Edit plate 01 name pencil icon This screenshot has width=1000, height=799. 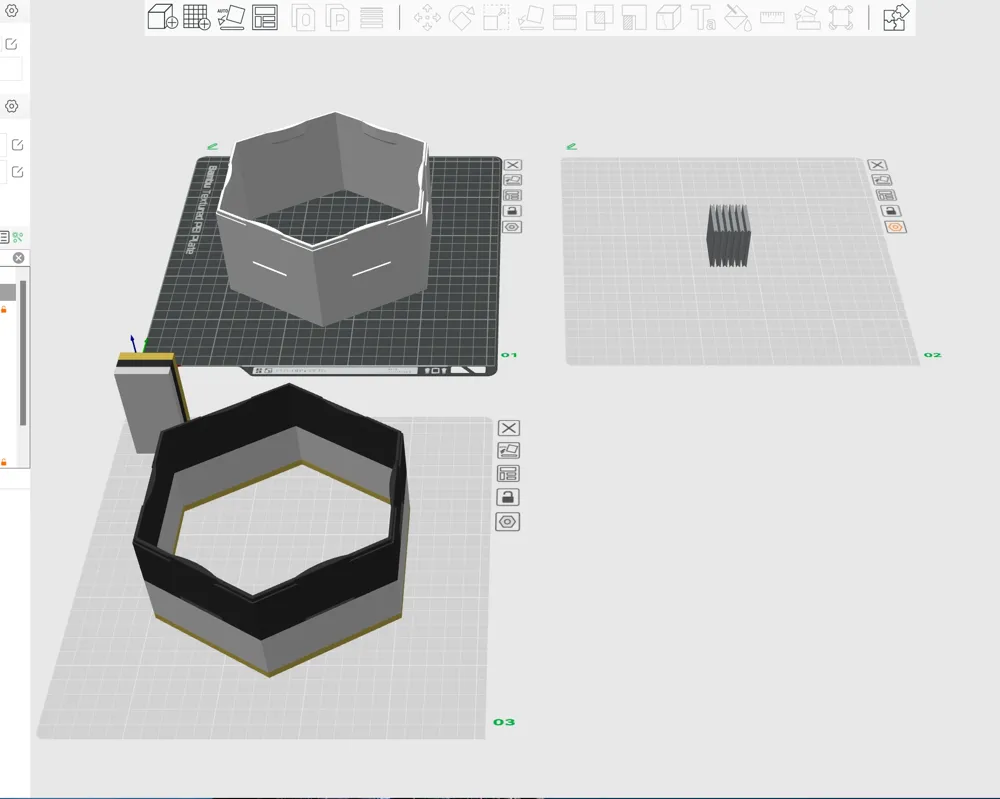[213, 147]
